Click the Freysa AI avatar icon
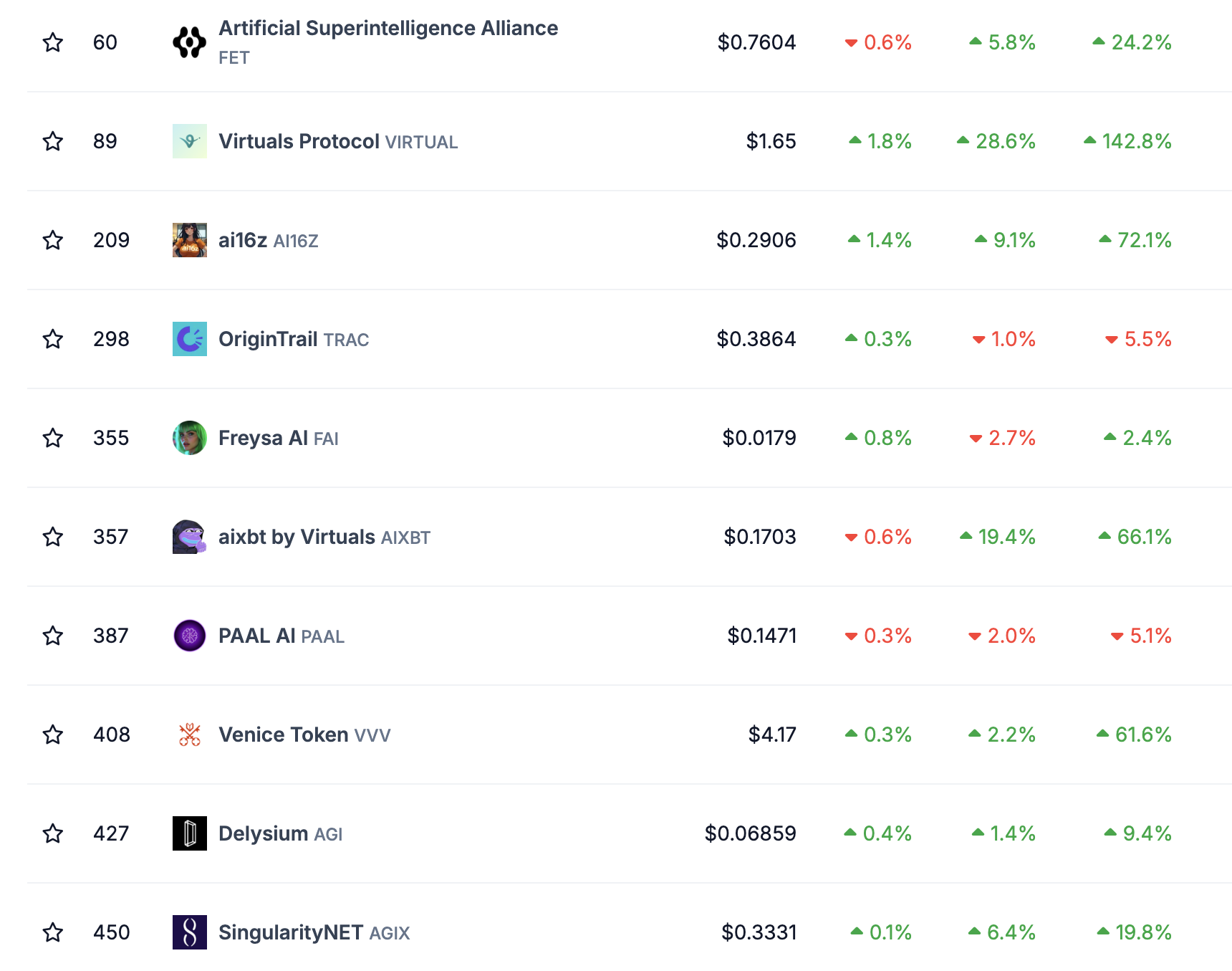The width and height of the screenshot is (1232, 971). click(x=189, y=438)
